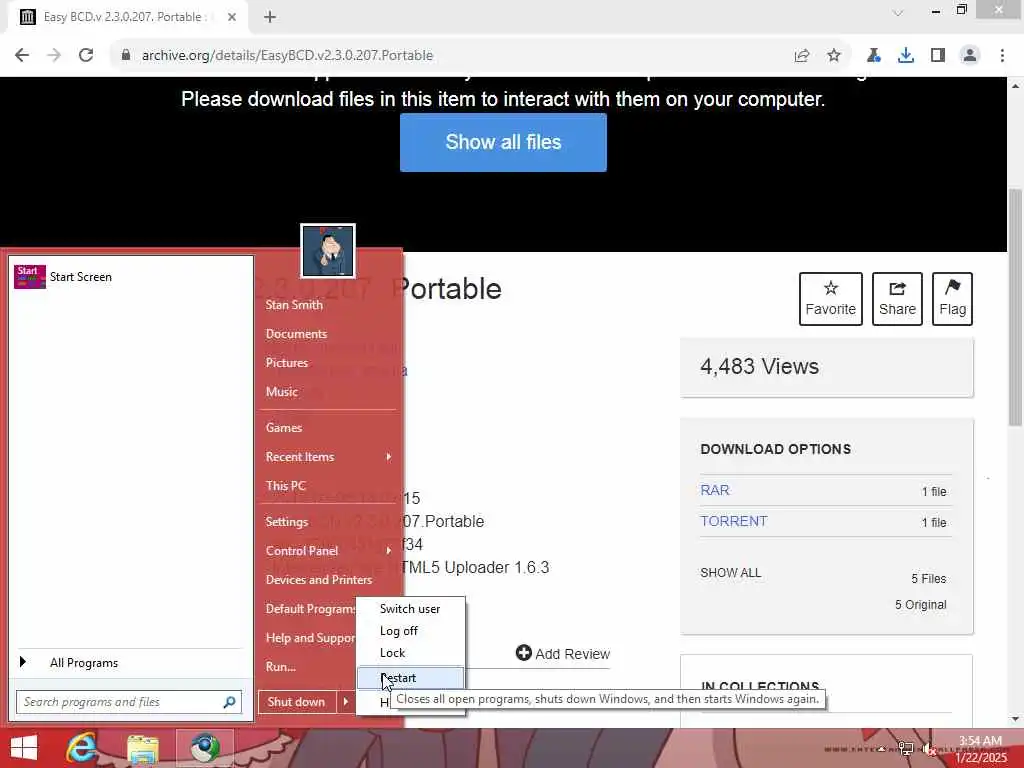The width and height of the screenshot is (1024, 768).
Task: Close the Easy BCD browser tab
Action: point(232,17)
